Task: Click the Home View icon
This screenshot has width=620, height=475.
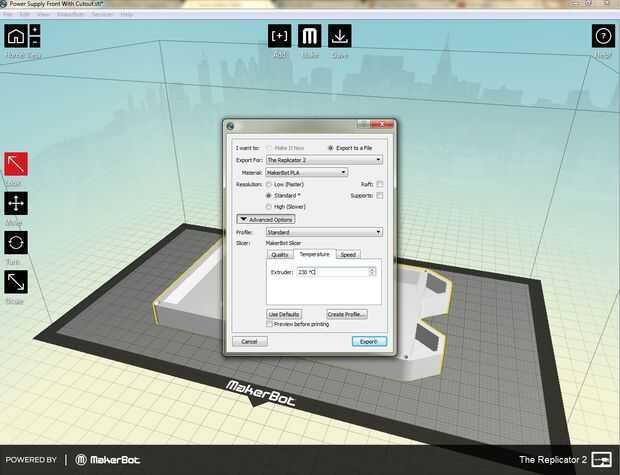Action: [x=16, y=36]
